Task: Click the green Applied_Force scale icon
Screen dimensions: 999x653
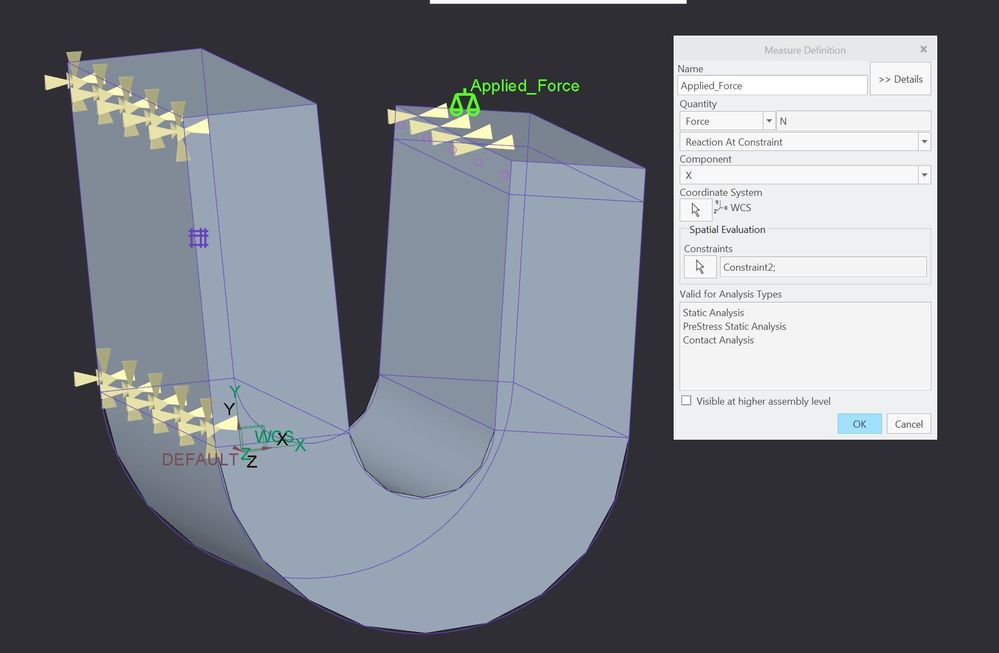Action: coord(463,104)
